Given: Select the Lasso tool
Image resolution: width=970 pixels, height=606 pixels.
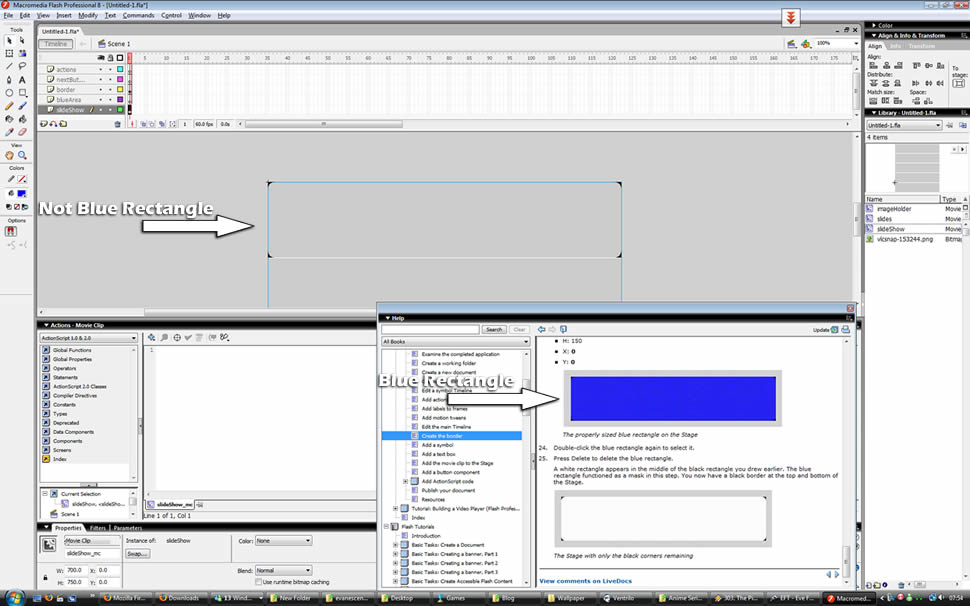Looking at the screenshot, I should 22,66.
